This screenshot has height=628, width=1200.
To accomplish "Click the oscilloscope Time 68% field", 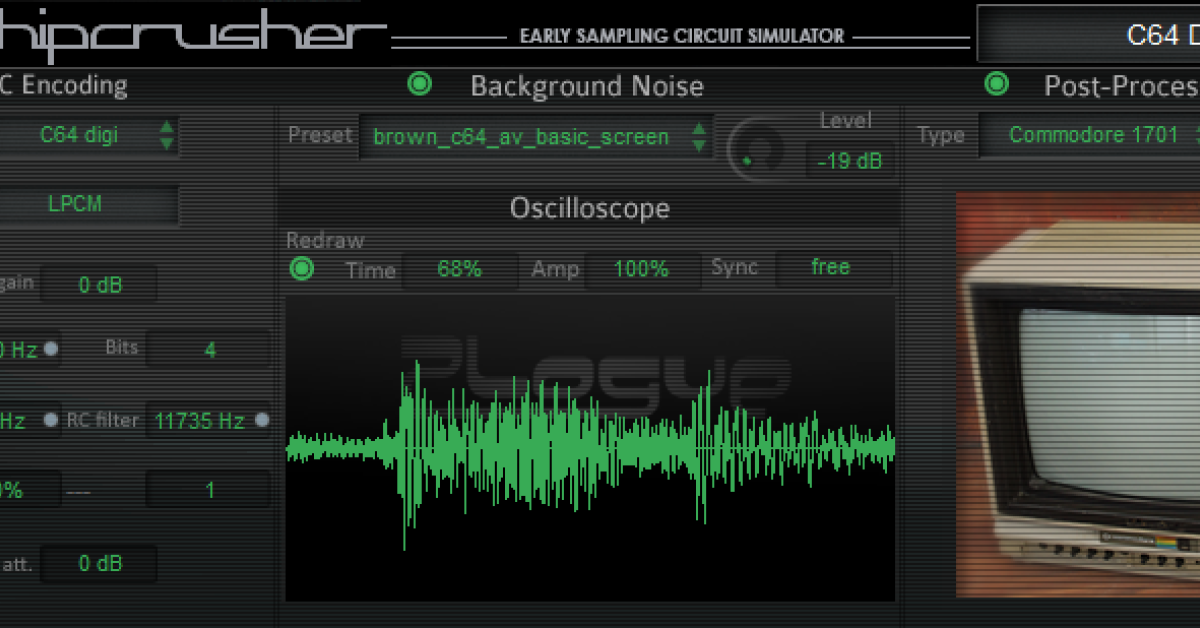I will pyautogui.click(x=460, y=270).
